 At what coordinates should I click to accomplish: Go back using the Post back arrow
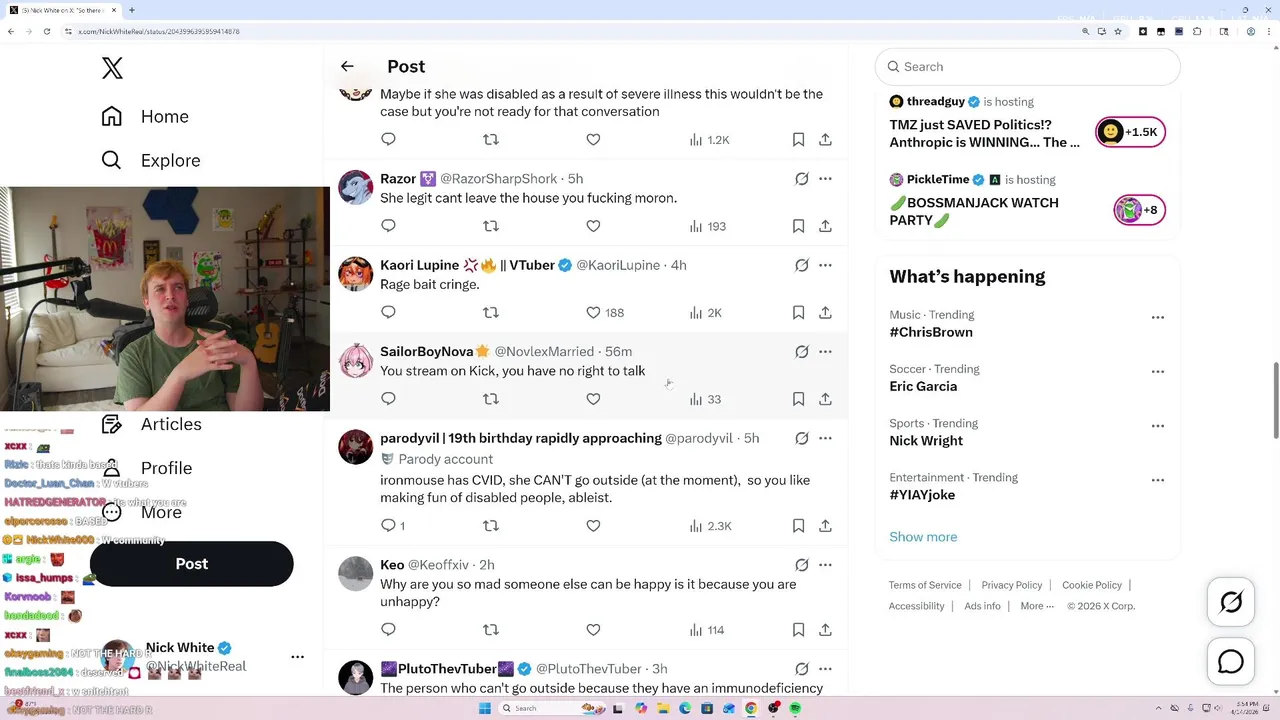(347, 66)
